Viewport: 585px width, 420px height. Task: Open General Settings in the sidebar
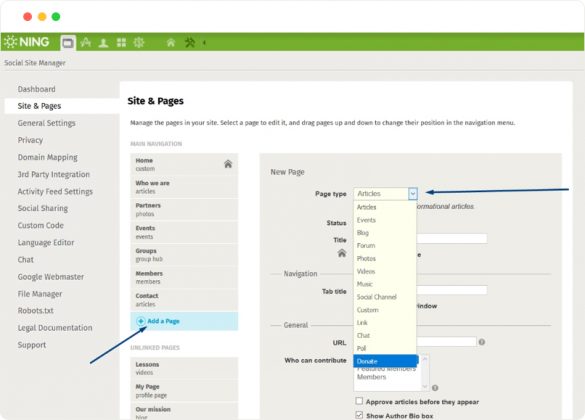pyautogui.click(x=46, y=123)
